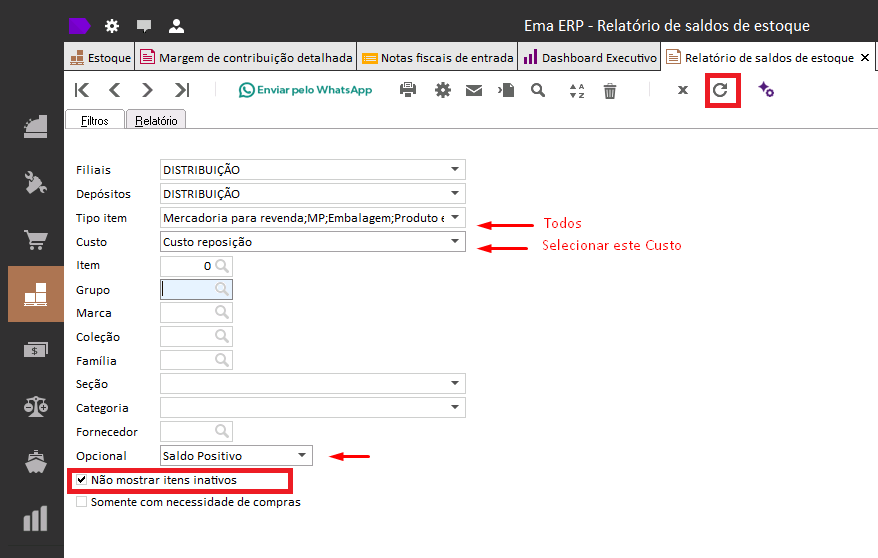Expand the Filiais dropdown

click(455, 170)
